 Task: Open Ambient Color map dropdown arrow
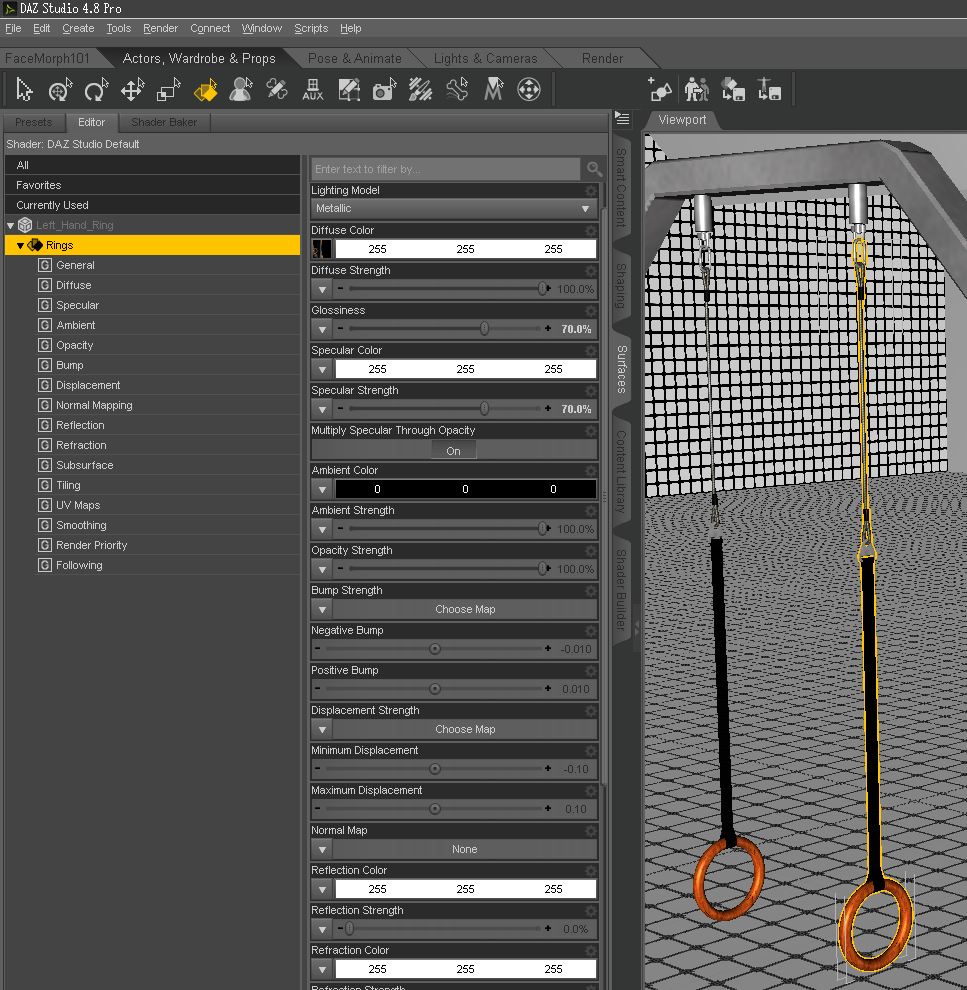pos(323,489)
